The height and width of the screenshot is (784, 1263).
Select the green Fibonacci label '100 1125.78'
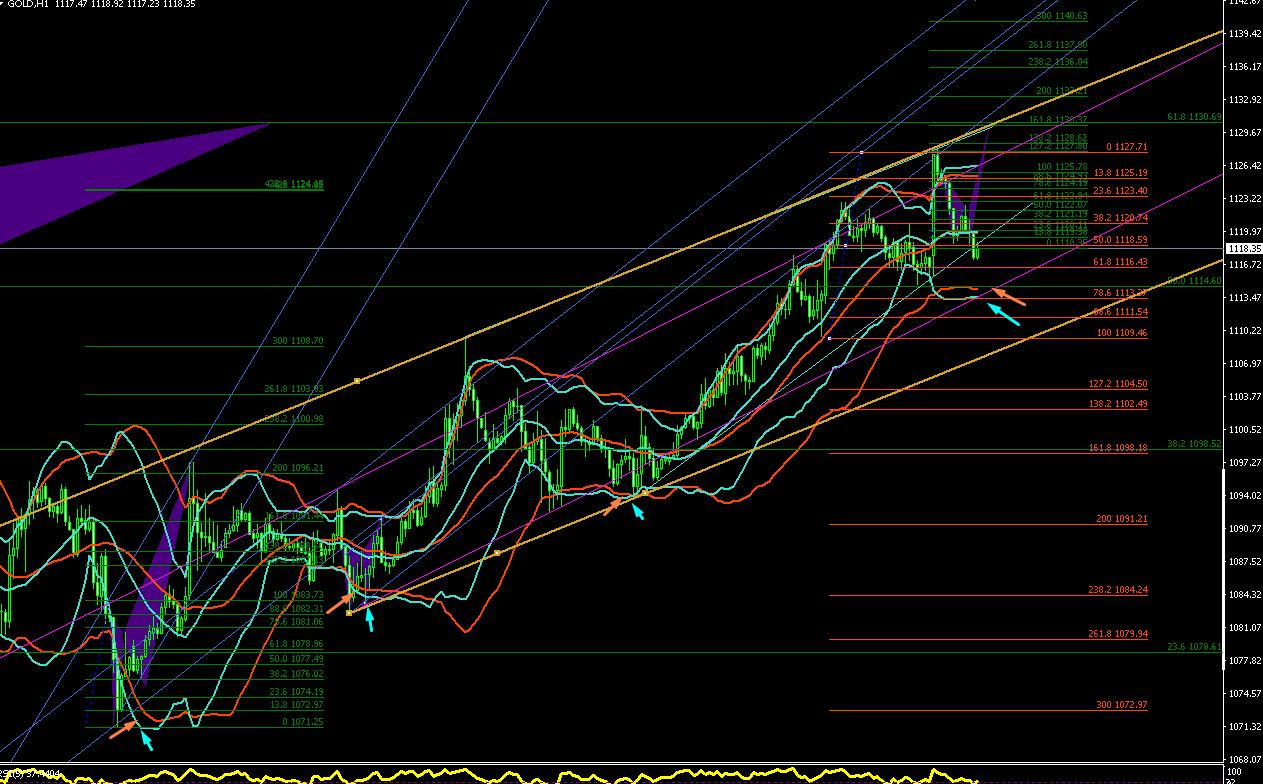1062,166
